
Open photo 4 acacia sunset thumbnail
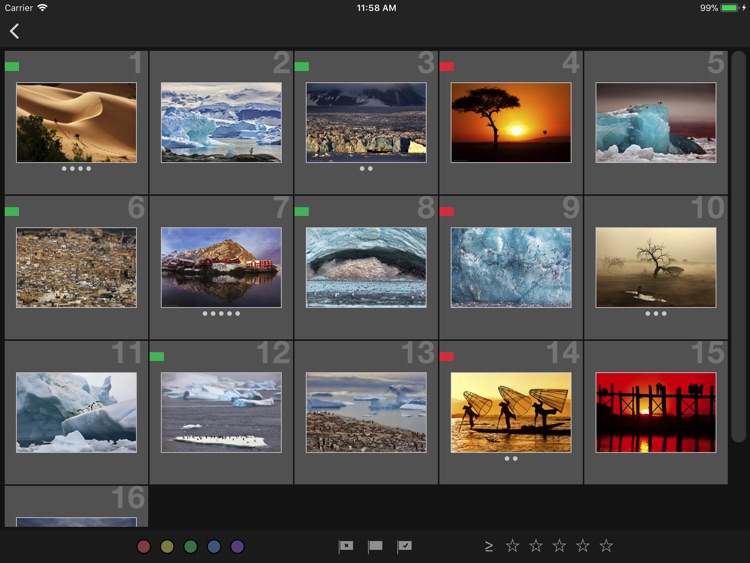click(x=511, y=122)
